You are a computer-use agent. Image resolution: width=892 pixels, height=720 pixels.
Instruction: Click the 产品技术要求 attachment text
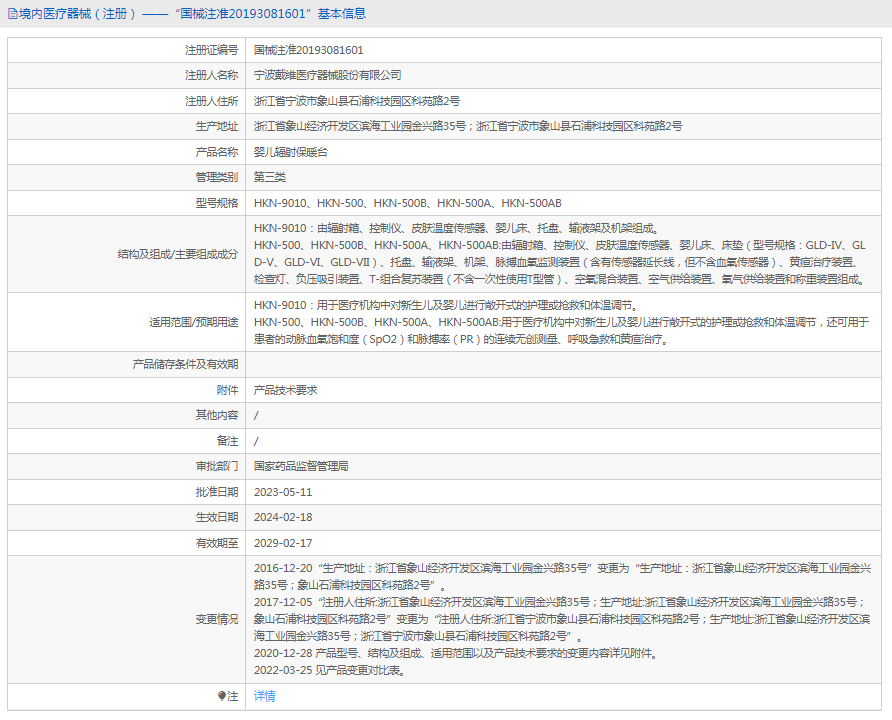click(285, 390)
